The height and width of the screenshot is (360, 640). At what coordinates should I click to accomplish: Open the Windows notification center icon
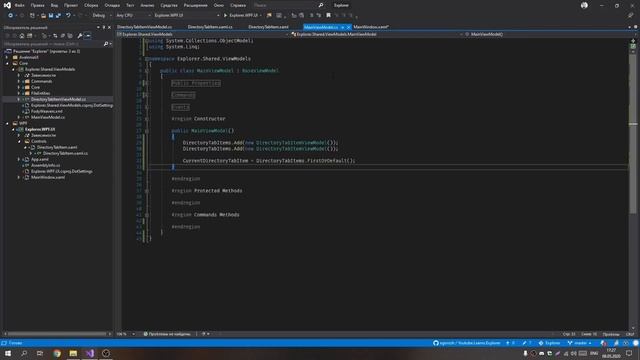pyautogui.click(x=629, y=353)
